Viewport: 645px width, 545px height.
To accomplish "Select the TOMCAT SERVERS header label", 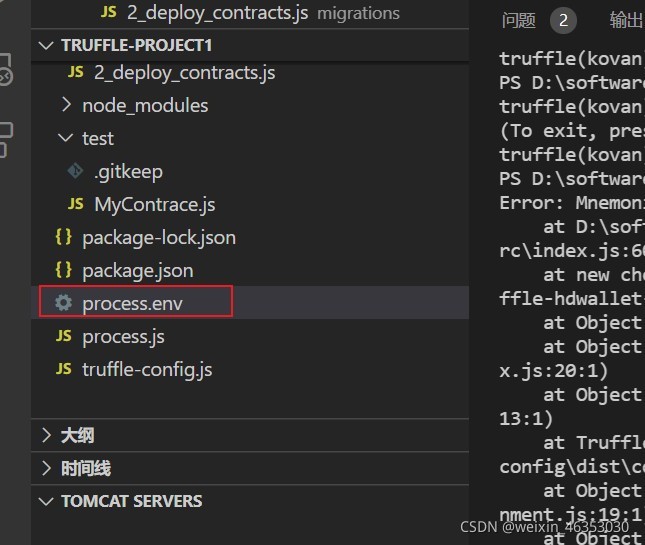I will point(132,501).
